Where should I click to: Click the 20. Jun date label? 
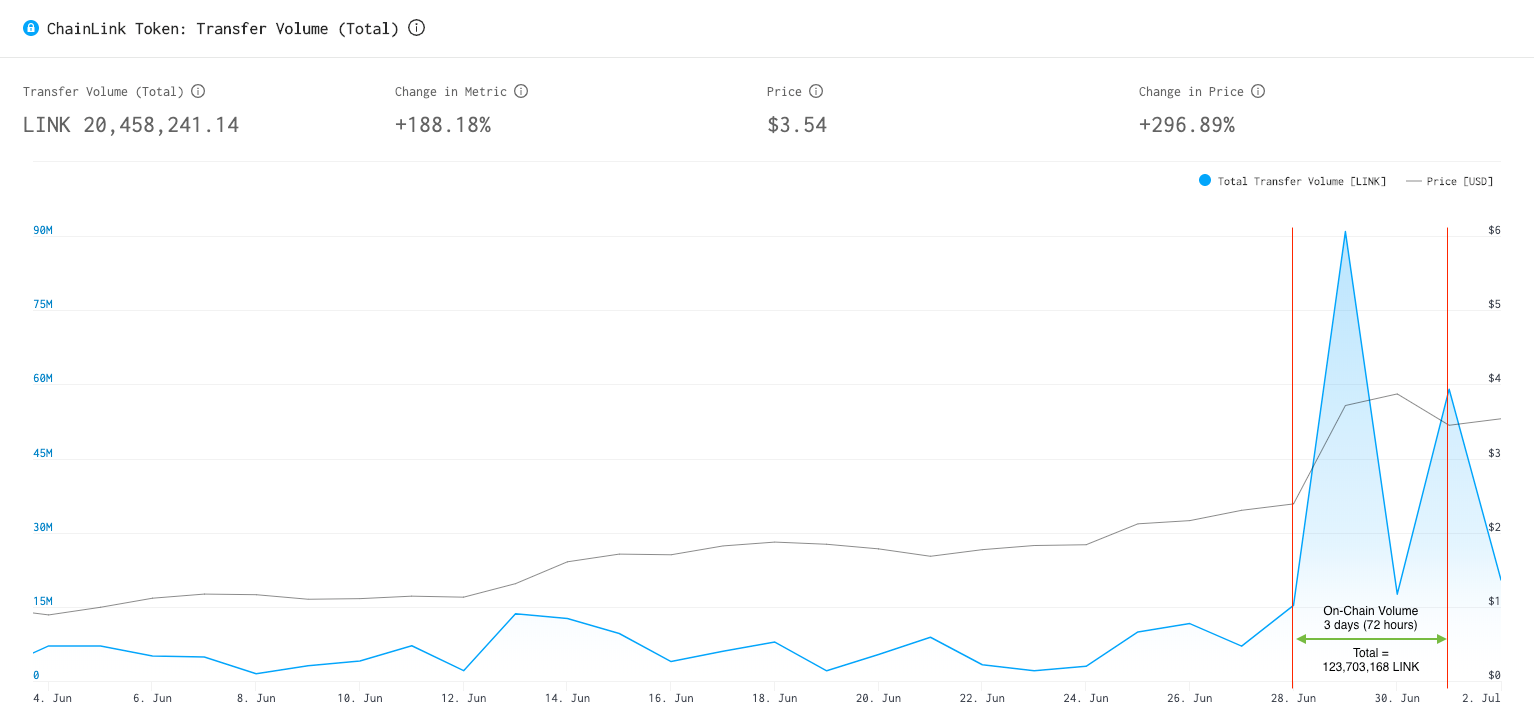pyautogui.click(x=878, y=698)
